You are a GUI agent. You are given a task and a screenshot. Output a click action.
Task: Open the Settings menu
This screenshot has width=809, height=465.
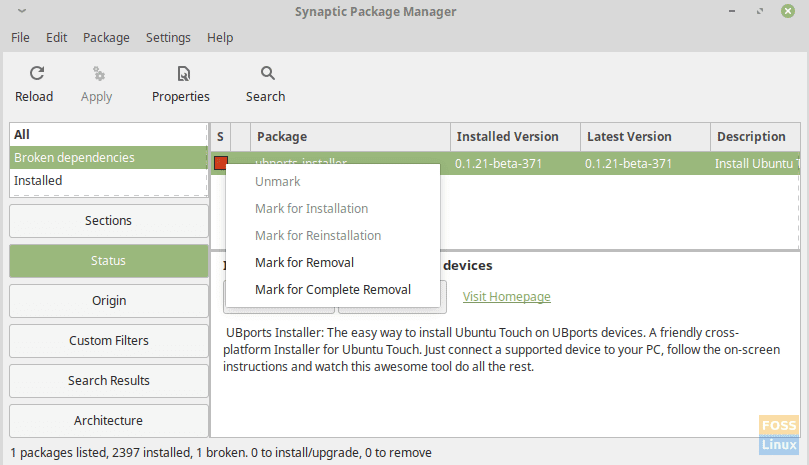[x=168, y=38]
